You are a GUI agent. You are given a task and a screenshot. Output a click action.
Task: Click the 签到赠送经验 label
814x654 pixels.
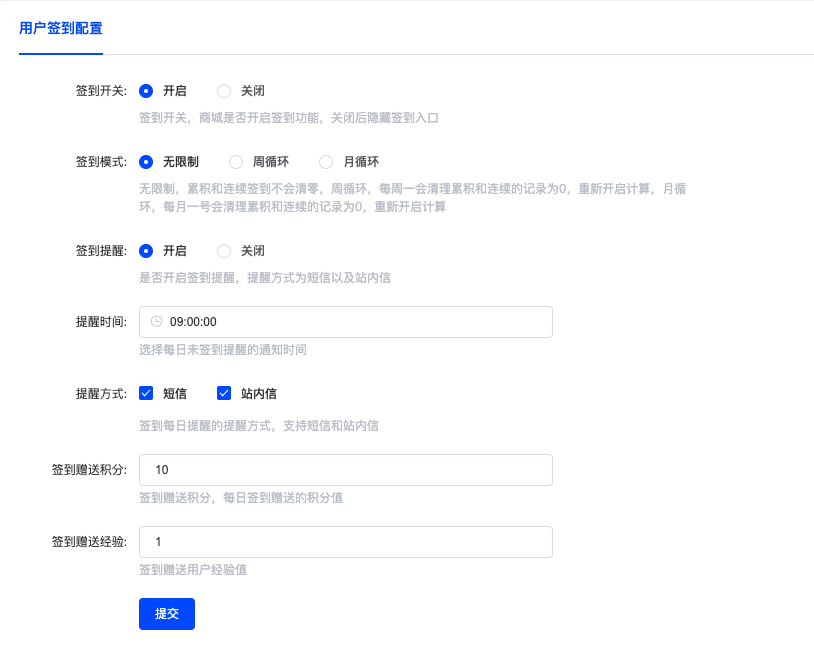(89, 542)
